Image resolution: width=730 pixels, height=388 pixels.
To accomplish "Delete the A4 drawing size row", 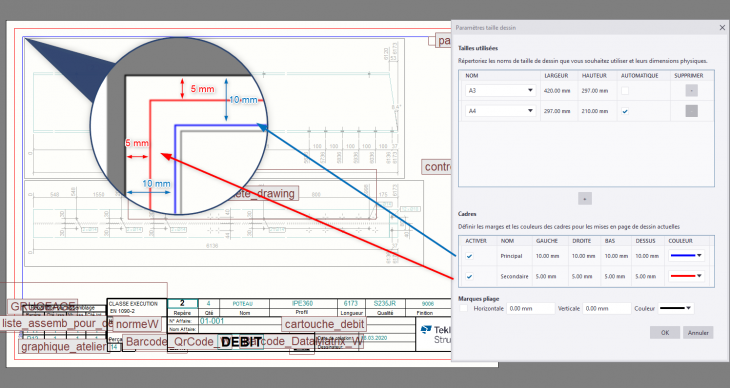I will (x=691, y=111).
